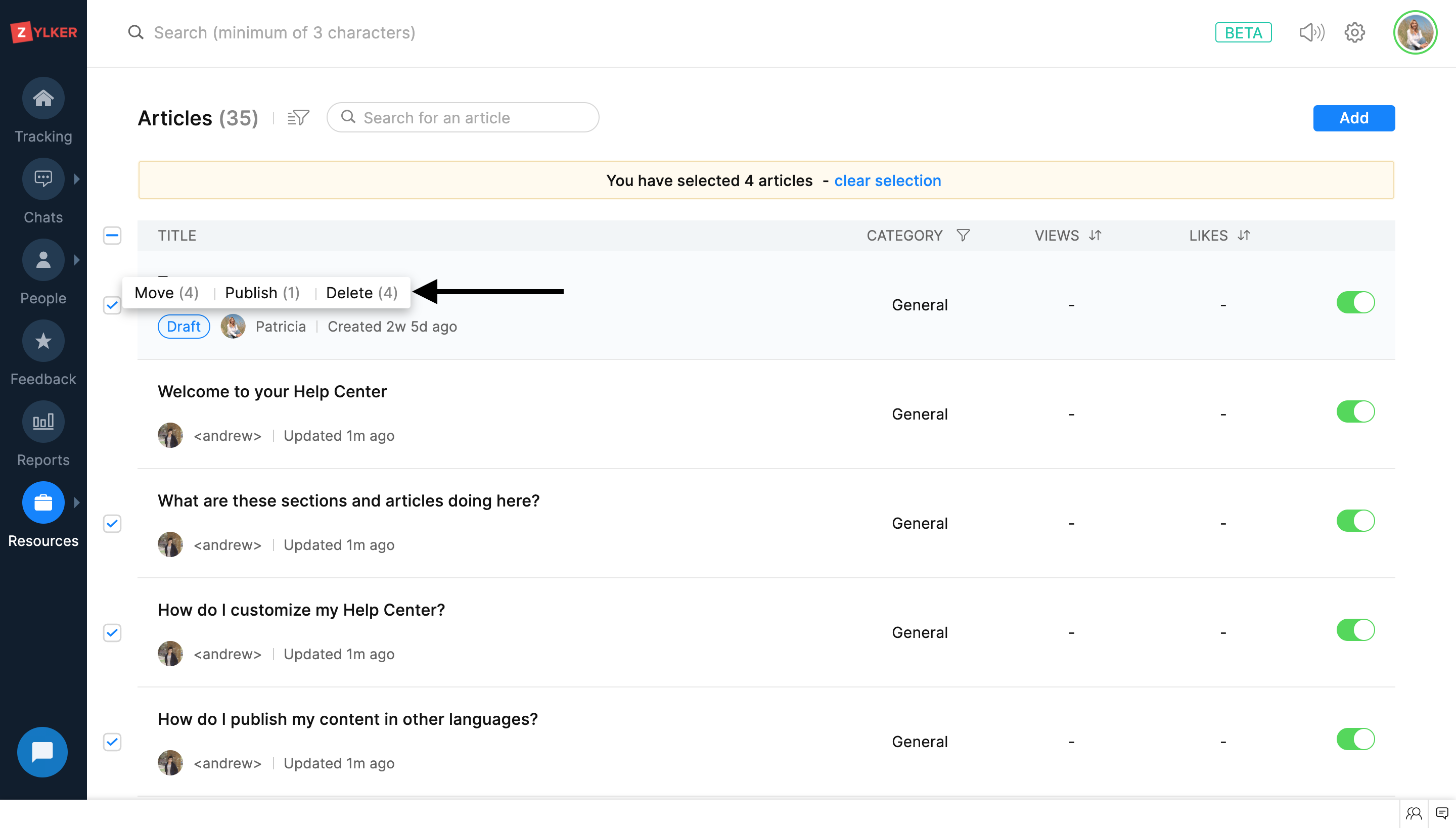Open the user profile avatar
The width and height of the screenshot is (1456, 828).
[1415, 32]
